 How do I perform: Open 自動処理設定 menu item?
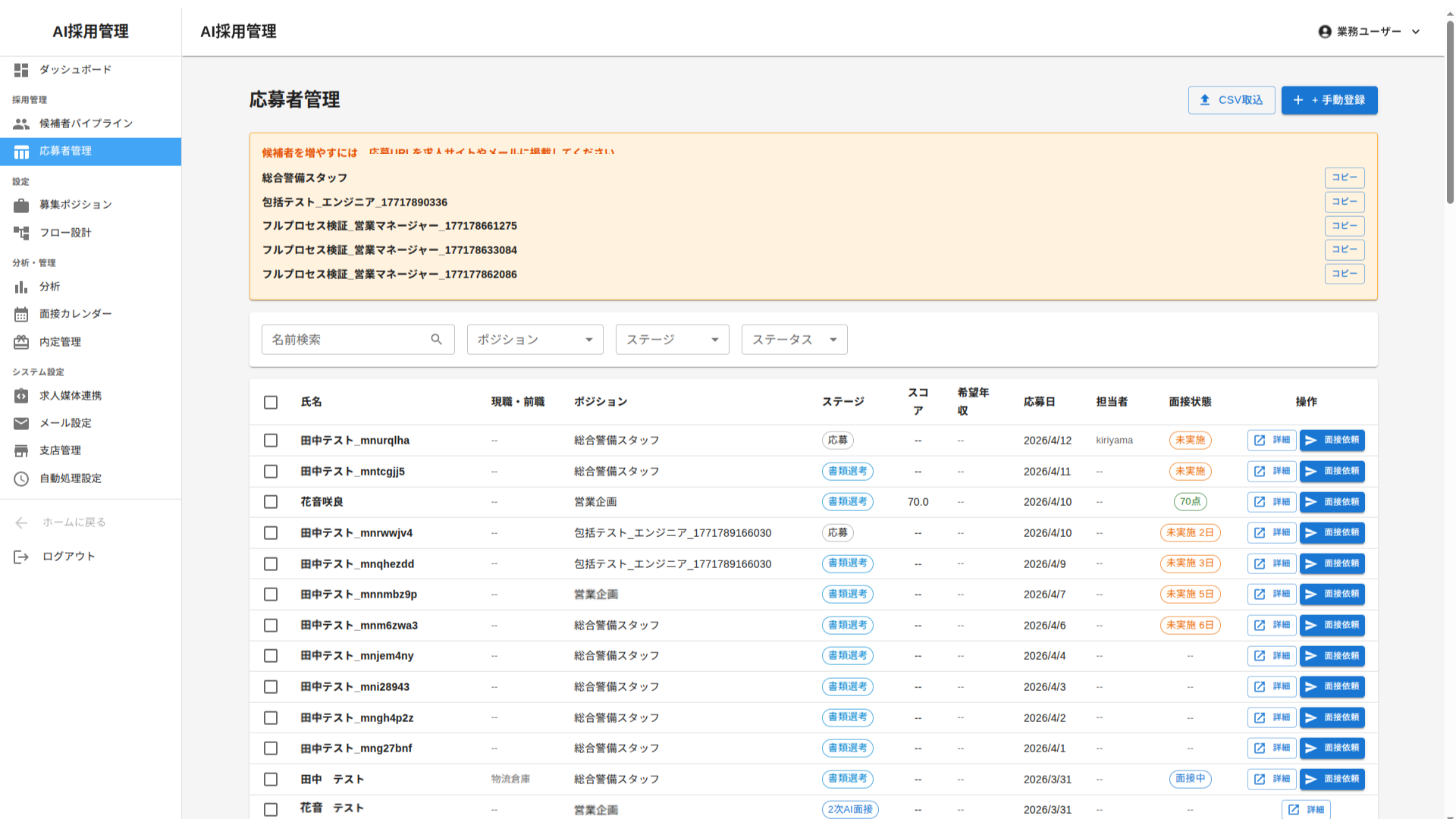tap(90, 479)
